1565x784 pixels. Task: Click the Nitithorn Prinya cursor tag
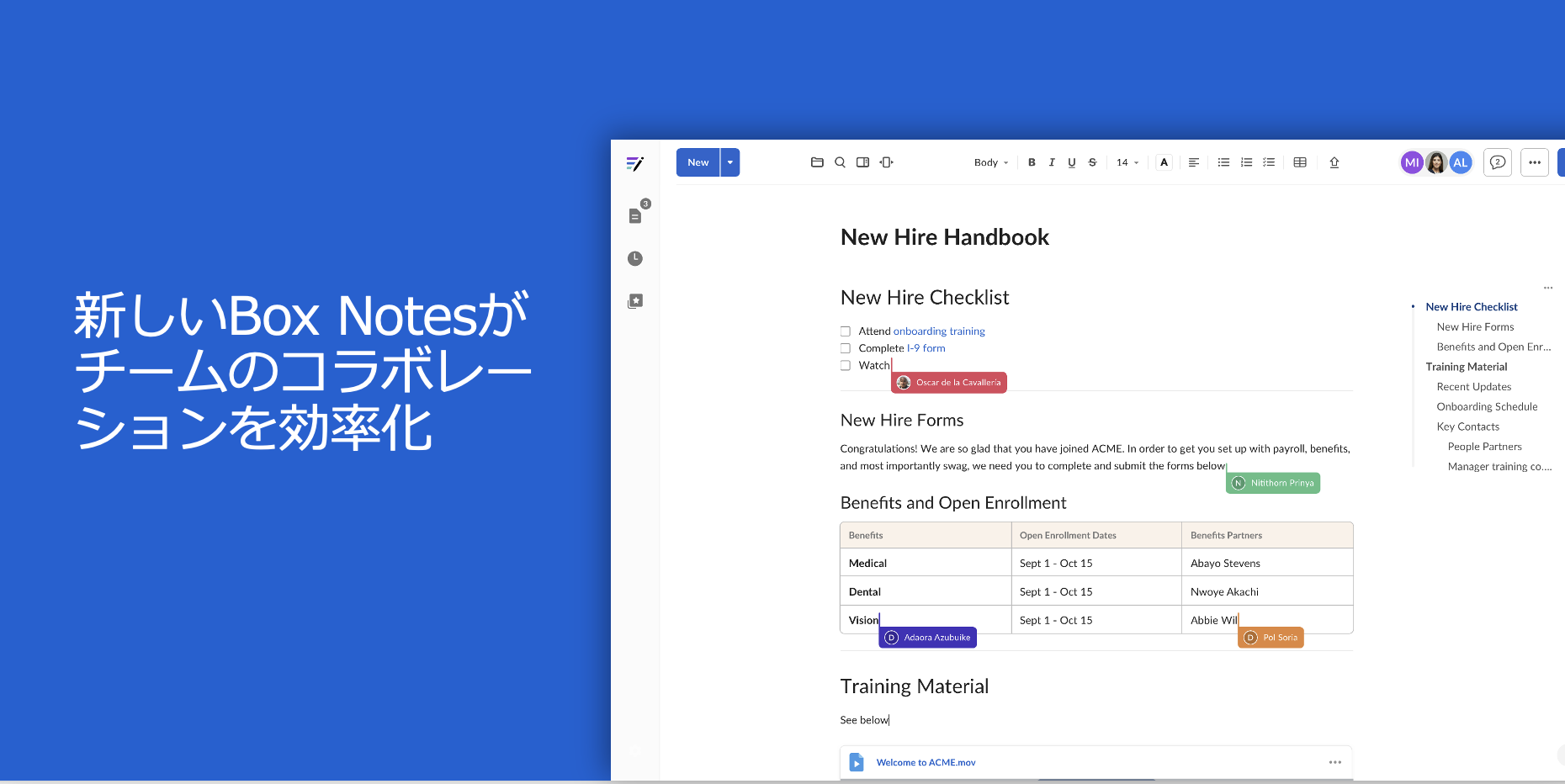pos(1273,483)
